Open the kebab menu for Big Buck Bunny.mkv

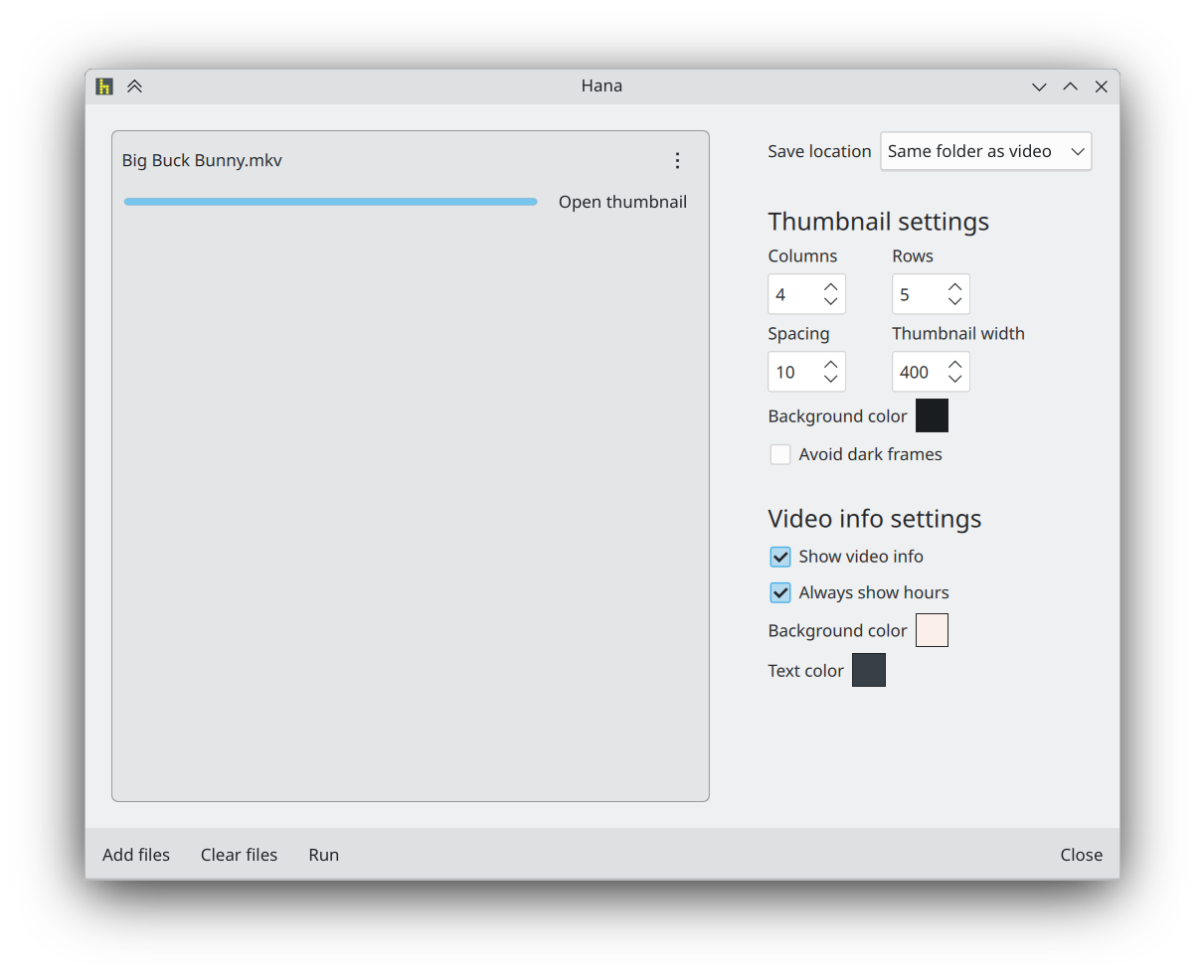677,160
